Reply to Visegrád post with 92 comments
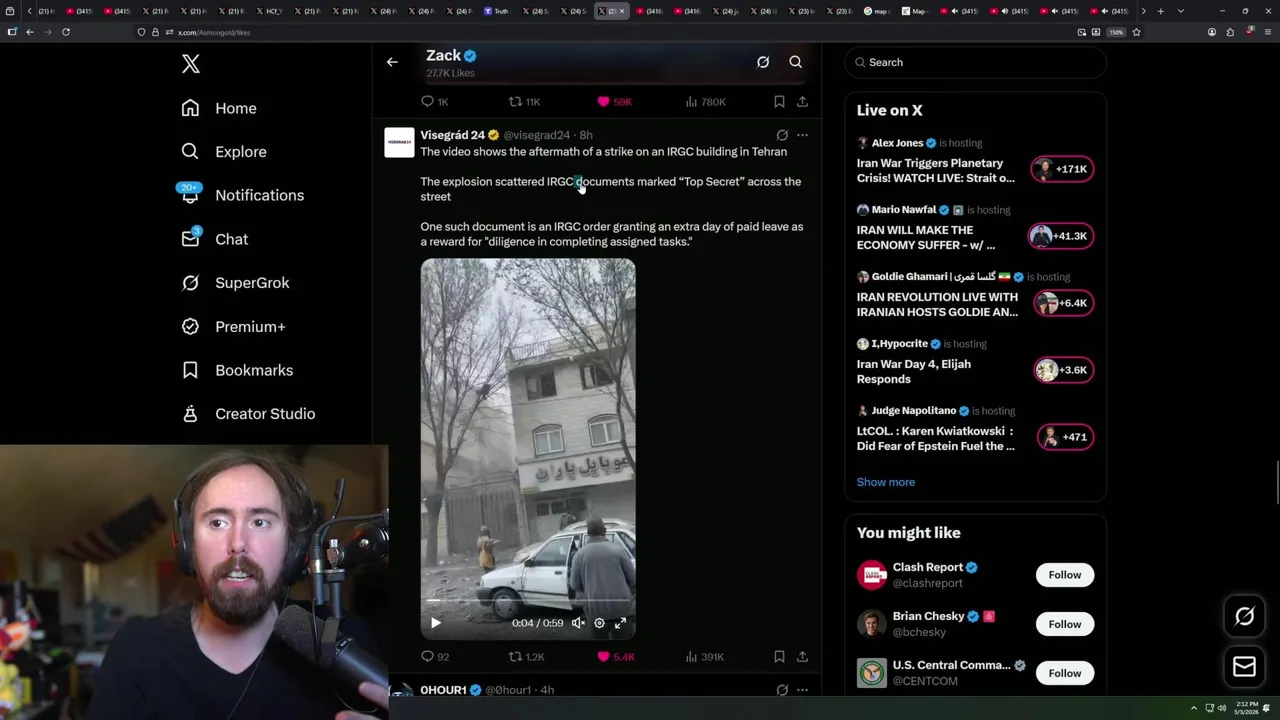Screen dimensions: 1280x720 pyautogui.click(x=434, y=657)
